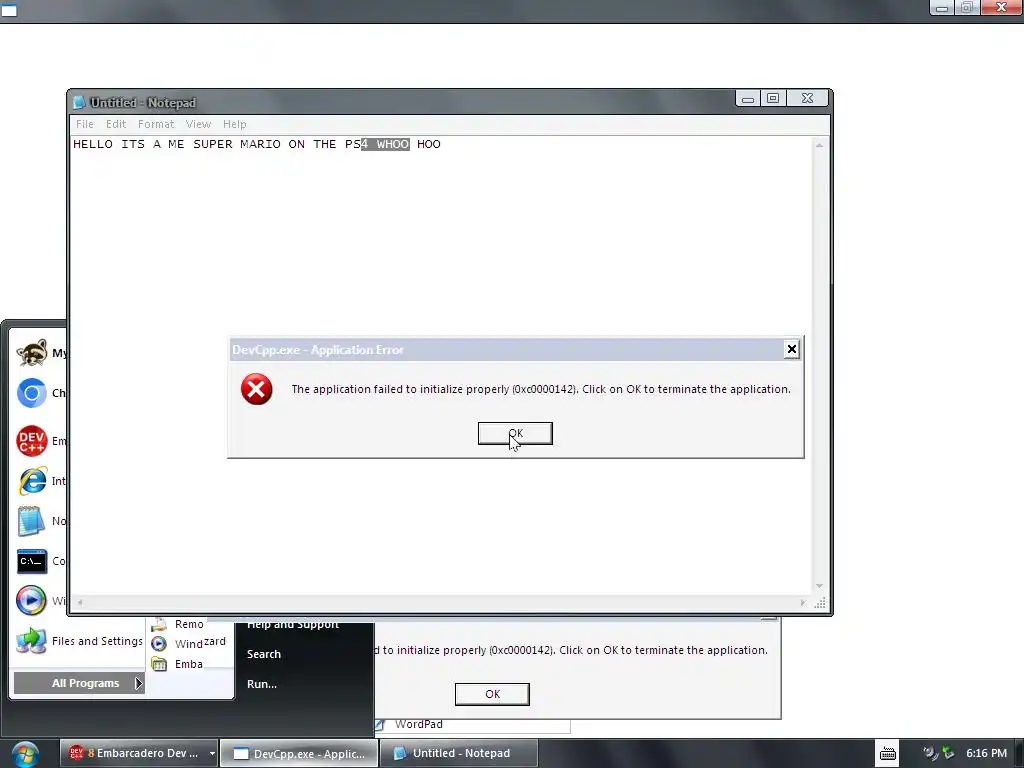Open Files and Settings transfer wizard
Screen dimensions: 1024x768
(79, 641)
